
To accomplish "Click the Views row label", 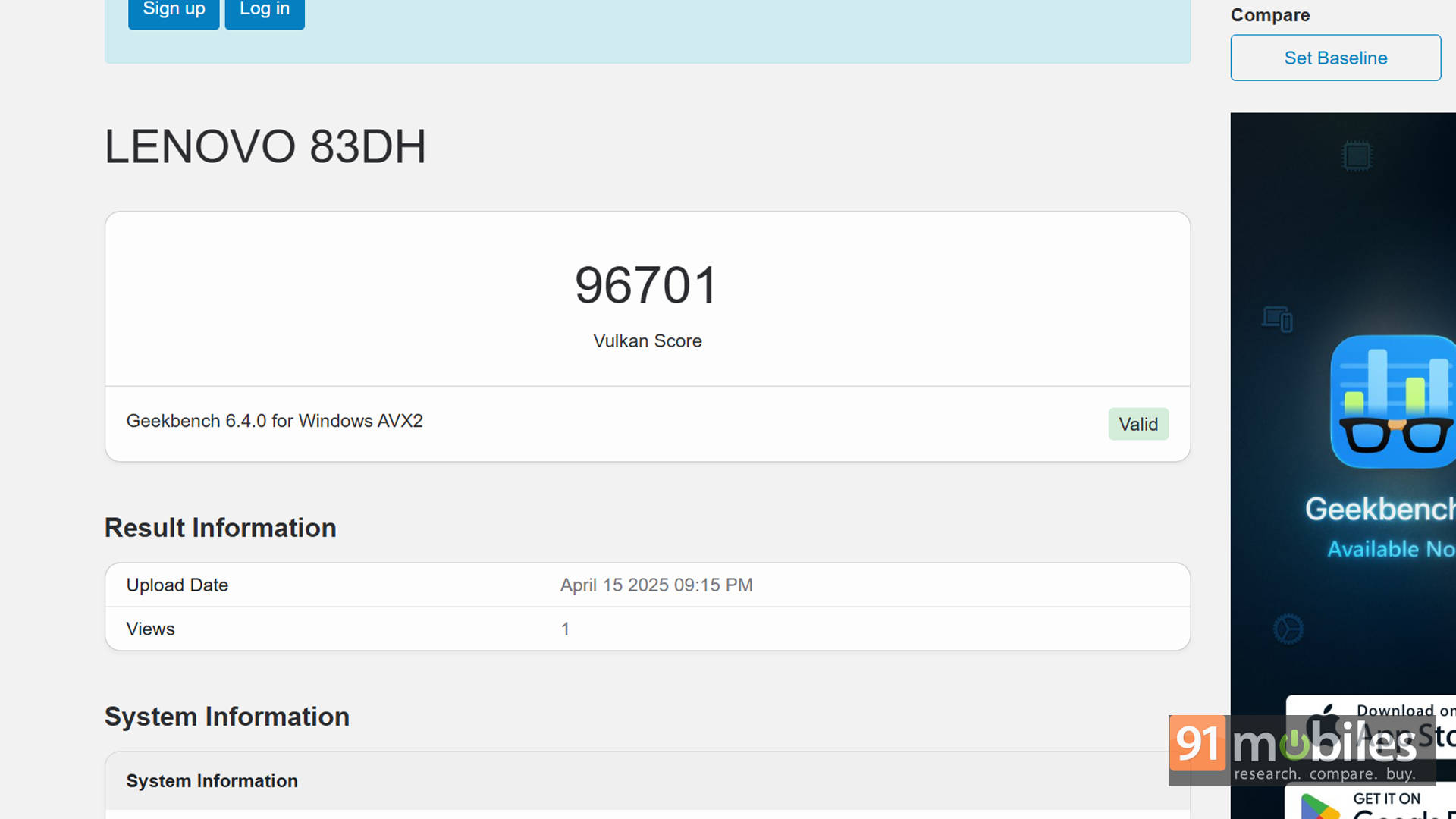I will click(x=150, y=629).
